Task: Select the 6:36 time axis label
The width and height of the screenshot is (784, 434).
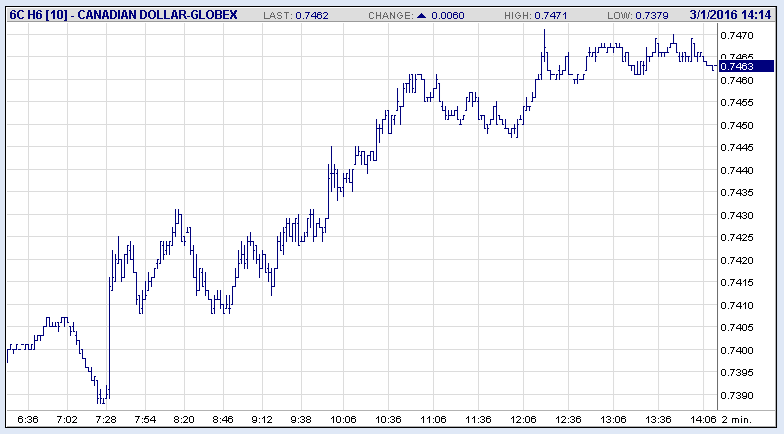Action: click(x=29, y=420)
